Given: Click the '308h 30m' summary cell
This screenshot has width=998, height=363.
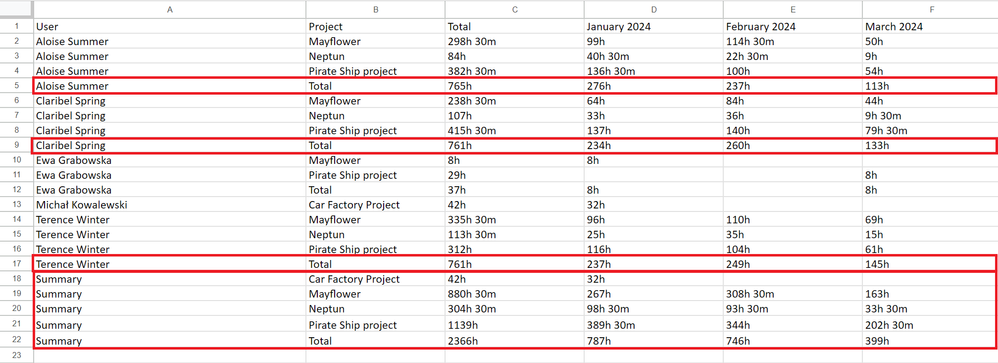Looking at the screenshot, I should [x=792, y=294].
